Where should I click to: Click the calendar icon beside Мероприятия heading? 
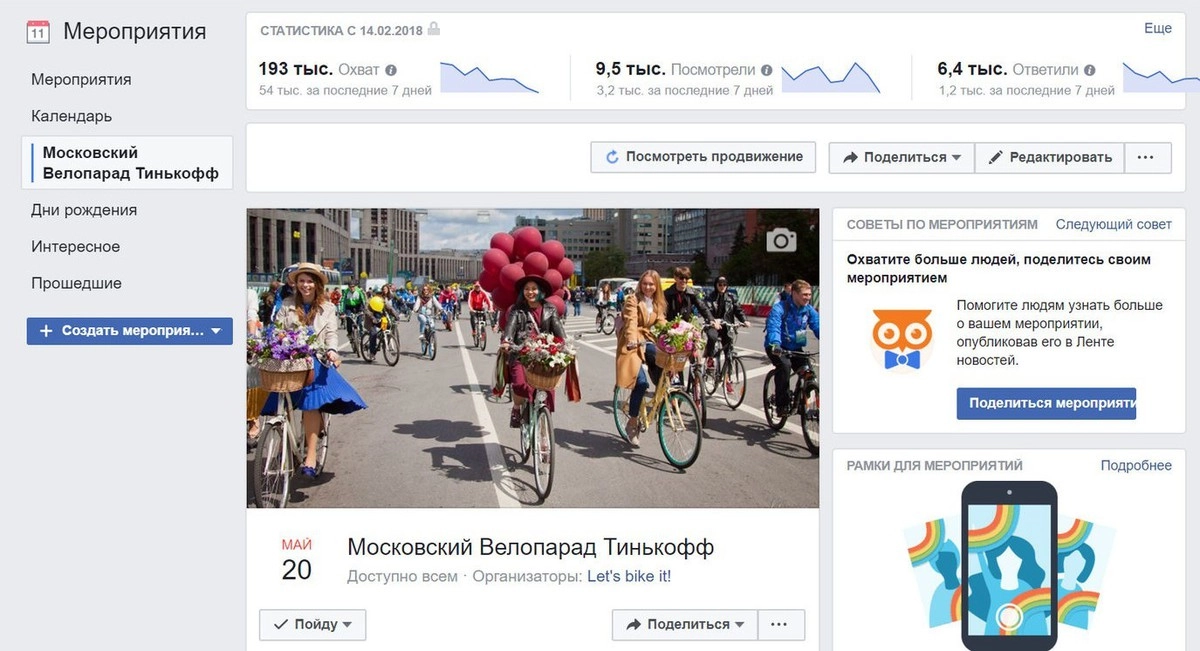pyautogui.click(x=37, y=31)
